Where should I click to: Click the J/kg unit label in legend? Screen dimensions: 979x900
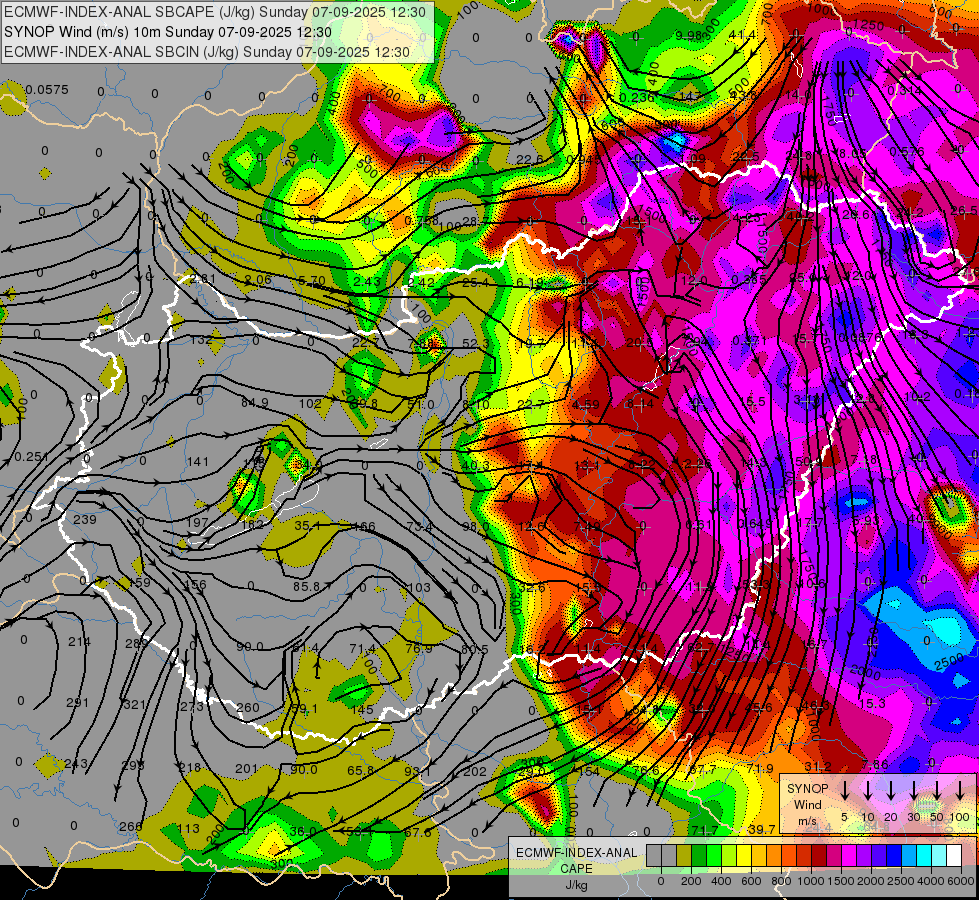[x=576, y=884]
